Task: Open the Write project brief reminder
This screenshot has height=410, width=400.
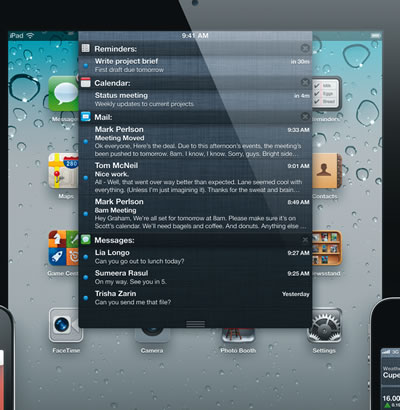Action: click(195, 65)
